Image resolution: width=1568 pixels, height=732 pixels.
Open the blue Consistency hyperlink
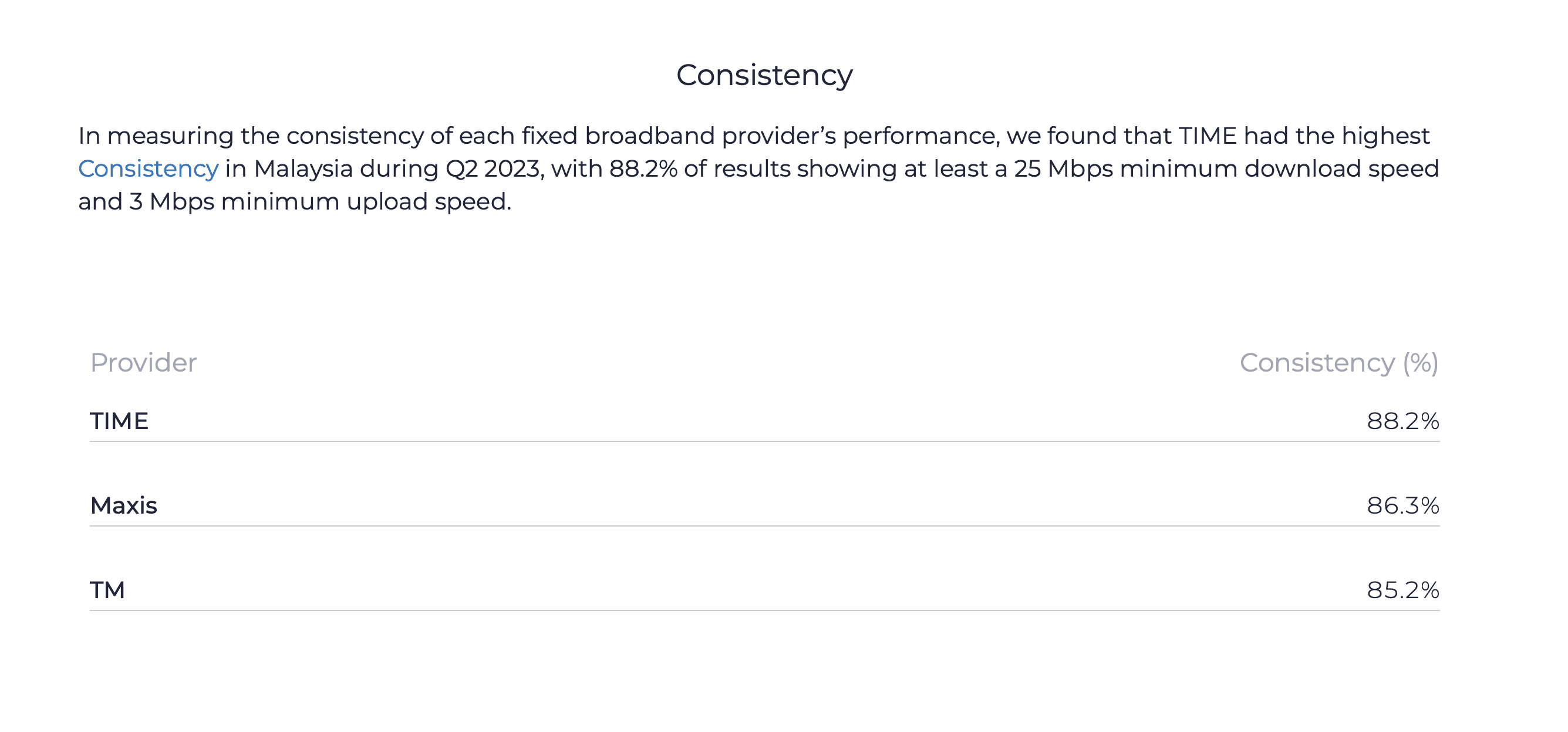148,168
